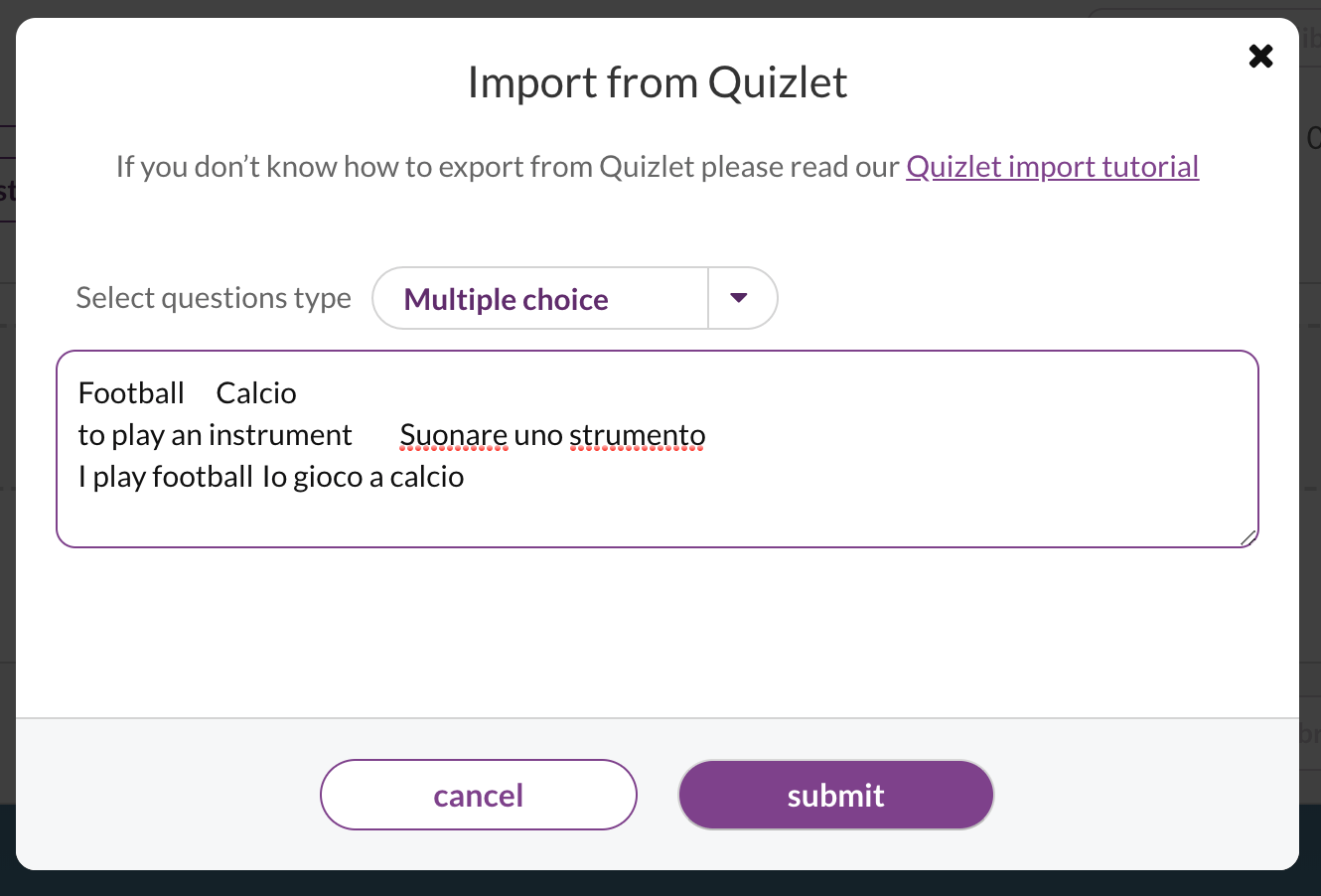This screenshot has height=896, width=1321.
Task: Click the misspelled word Suonare
Action: tap(454, 434)
